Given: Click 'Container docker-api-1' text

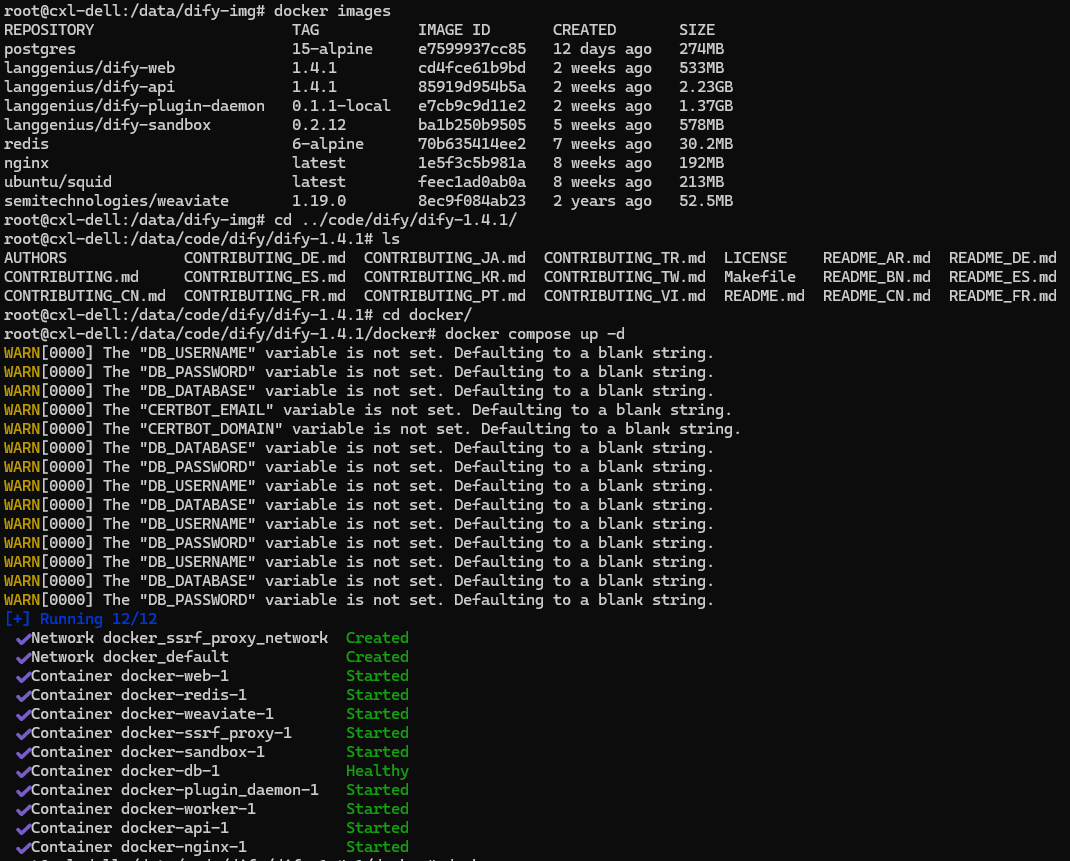Looking at the screenshot, I should [130, 828].
